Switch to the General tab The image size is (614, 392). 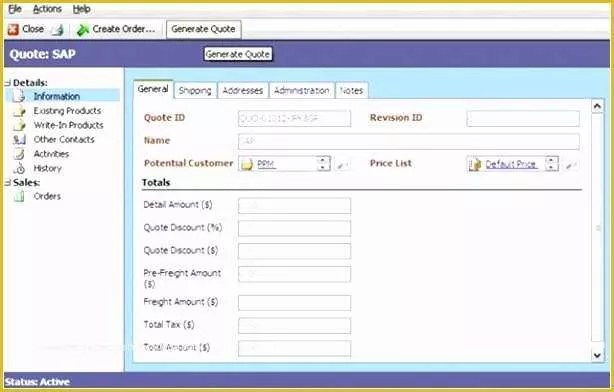[x=153, y=89]
